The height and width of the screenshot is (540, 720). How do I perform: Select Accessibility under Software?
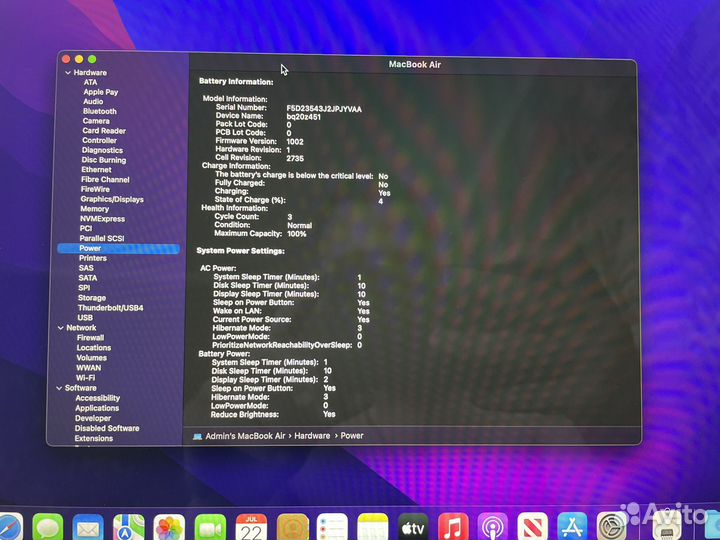pos(97,398)
